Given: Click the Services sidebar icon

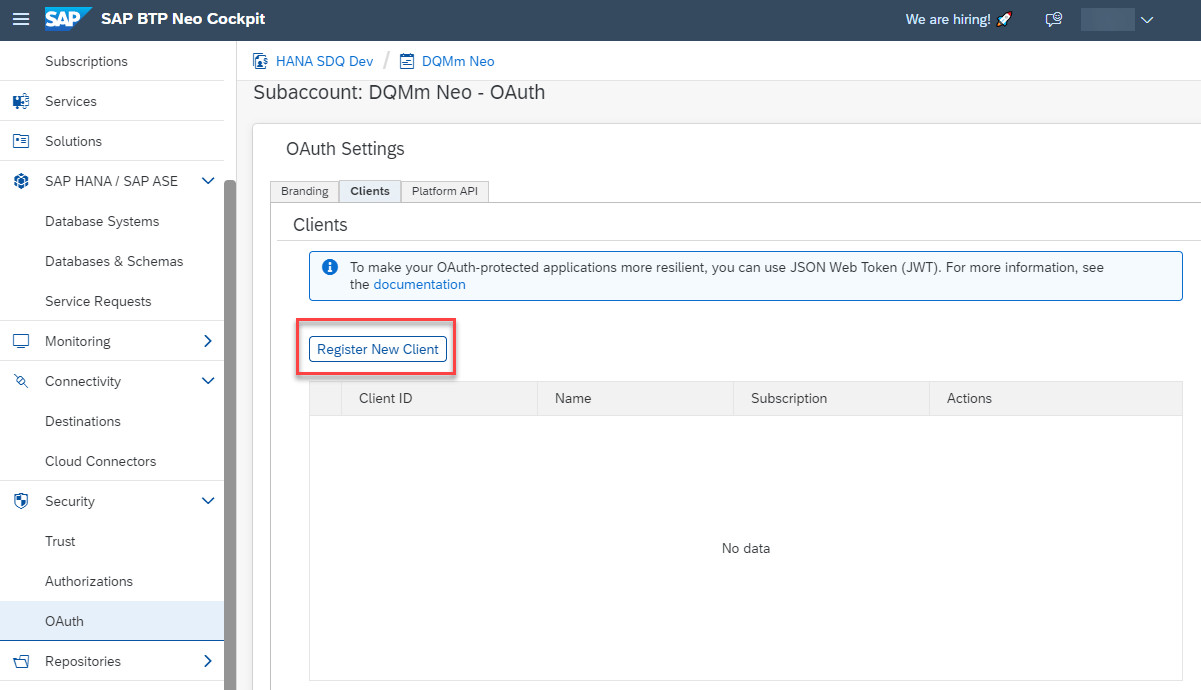Looking at the screenshot, I should tap(21, 101).
